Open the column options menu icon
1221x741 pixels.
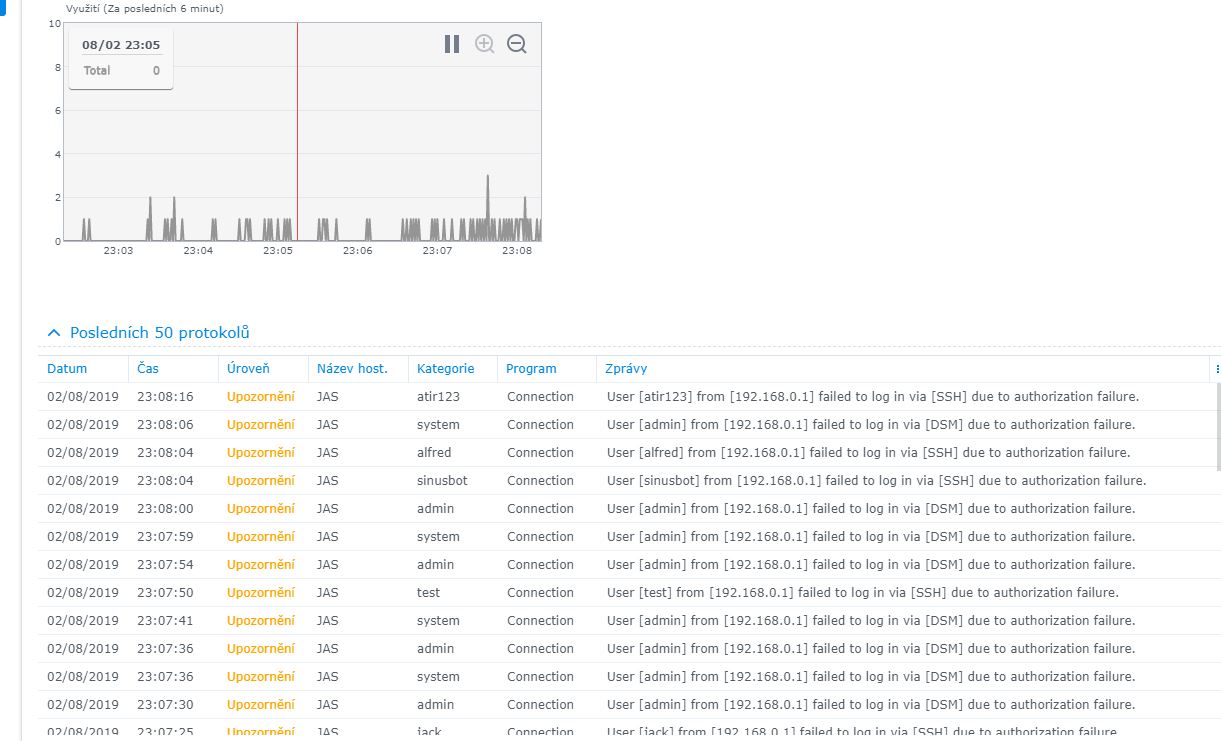1217,369
